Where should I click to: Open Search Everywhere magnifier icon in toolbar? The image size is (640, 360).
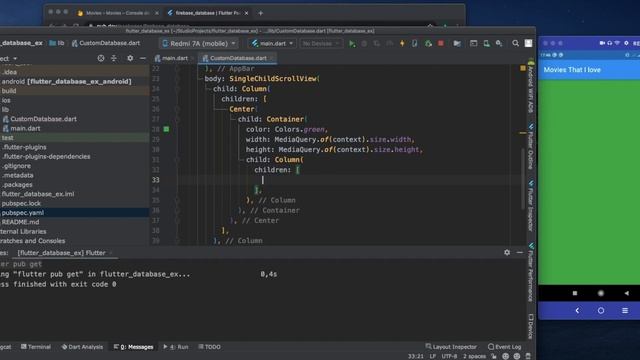(x=516, y=43)
